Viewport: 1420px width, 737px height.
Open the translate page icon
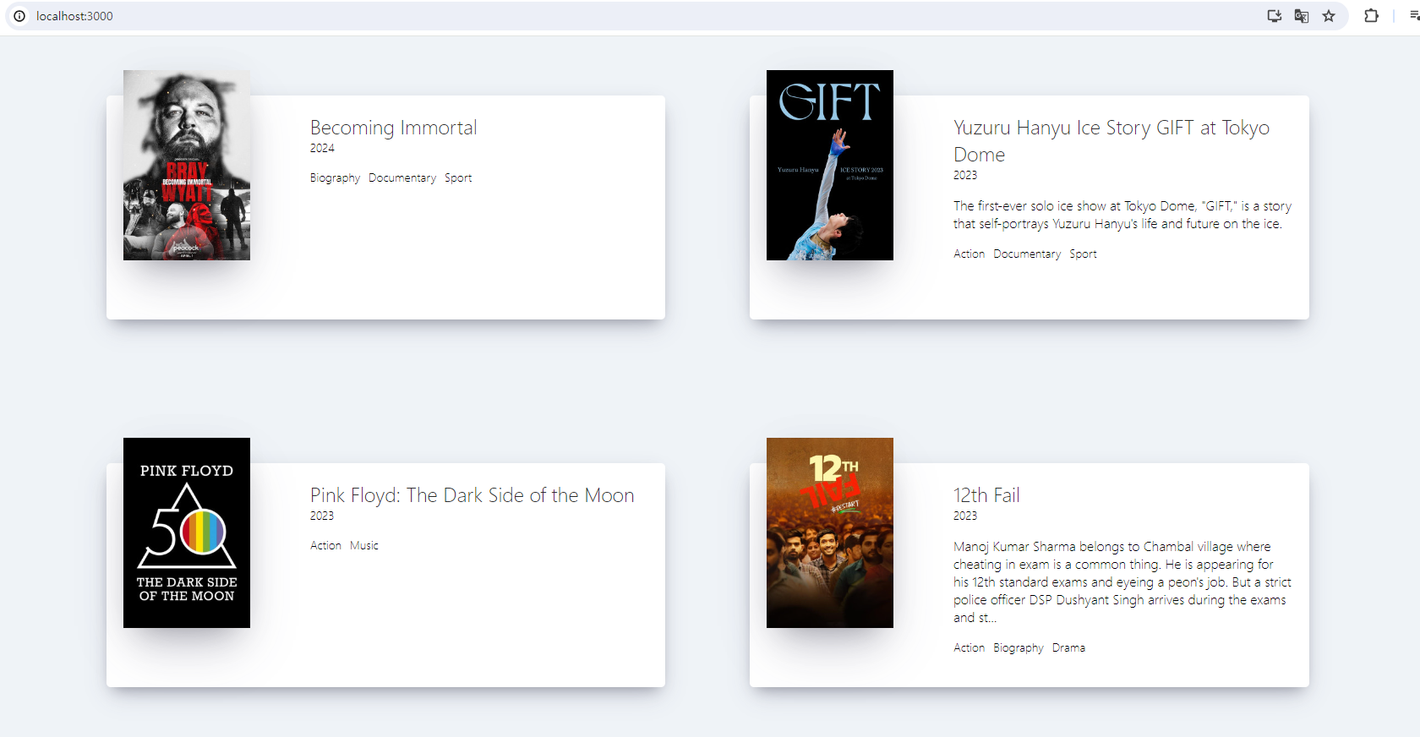[1301, 16]
